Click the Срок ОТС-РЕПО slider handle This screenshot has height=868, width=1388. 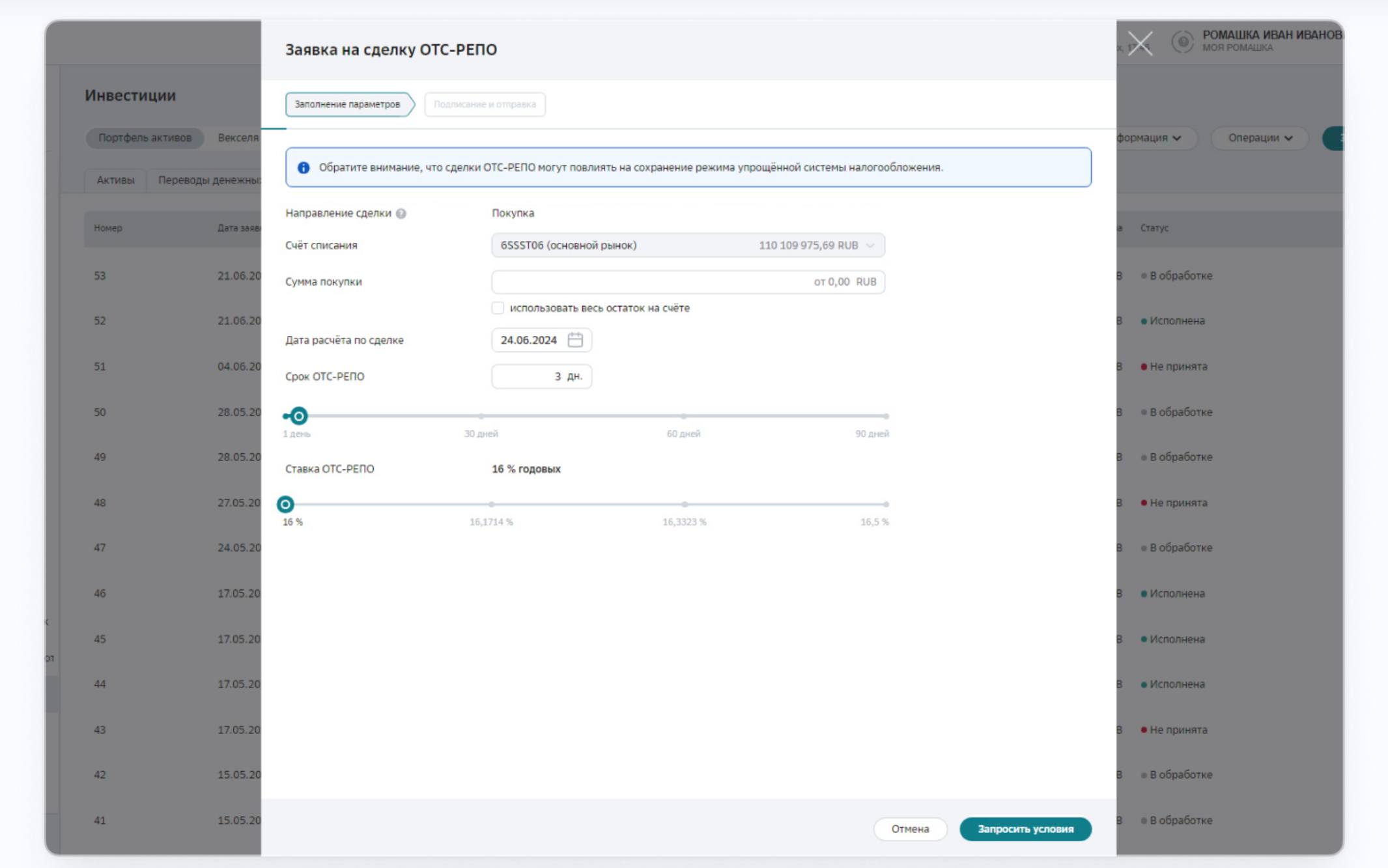coord(298,415)
